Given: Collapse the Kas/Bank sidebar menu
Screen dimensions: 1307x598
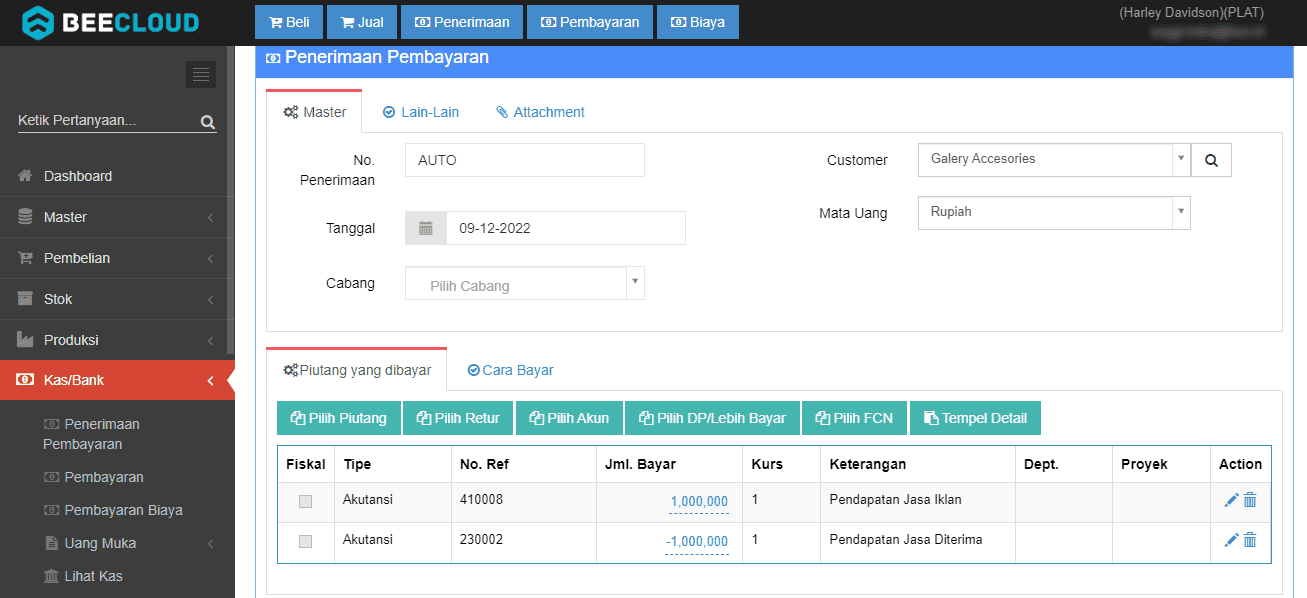Looking at the screenshot, I should pyautogui.click(x=117, y=380).
